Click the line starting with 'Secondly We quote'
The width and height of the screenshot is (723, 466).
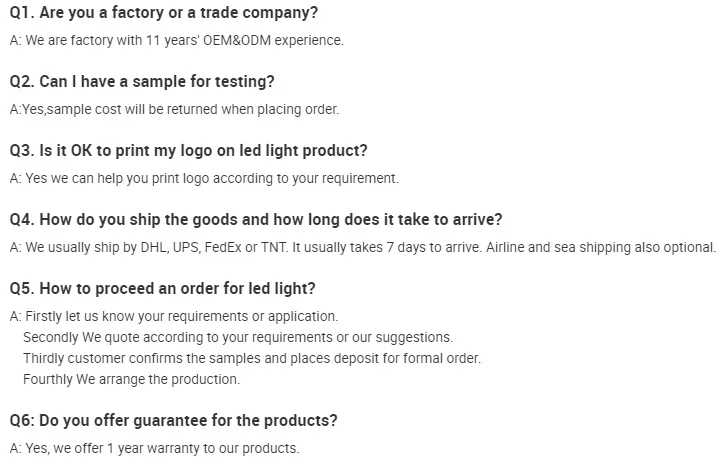coord(238,337)
